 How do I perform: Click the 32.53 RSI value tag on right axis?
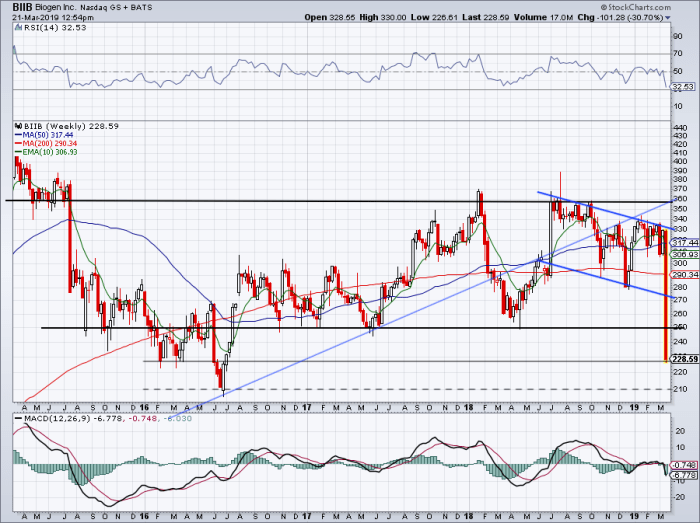683,87
